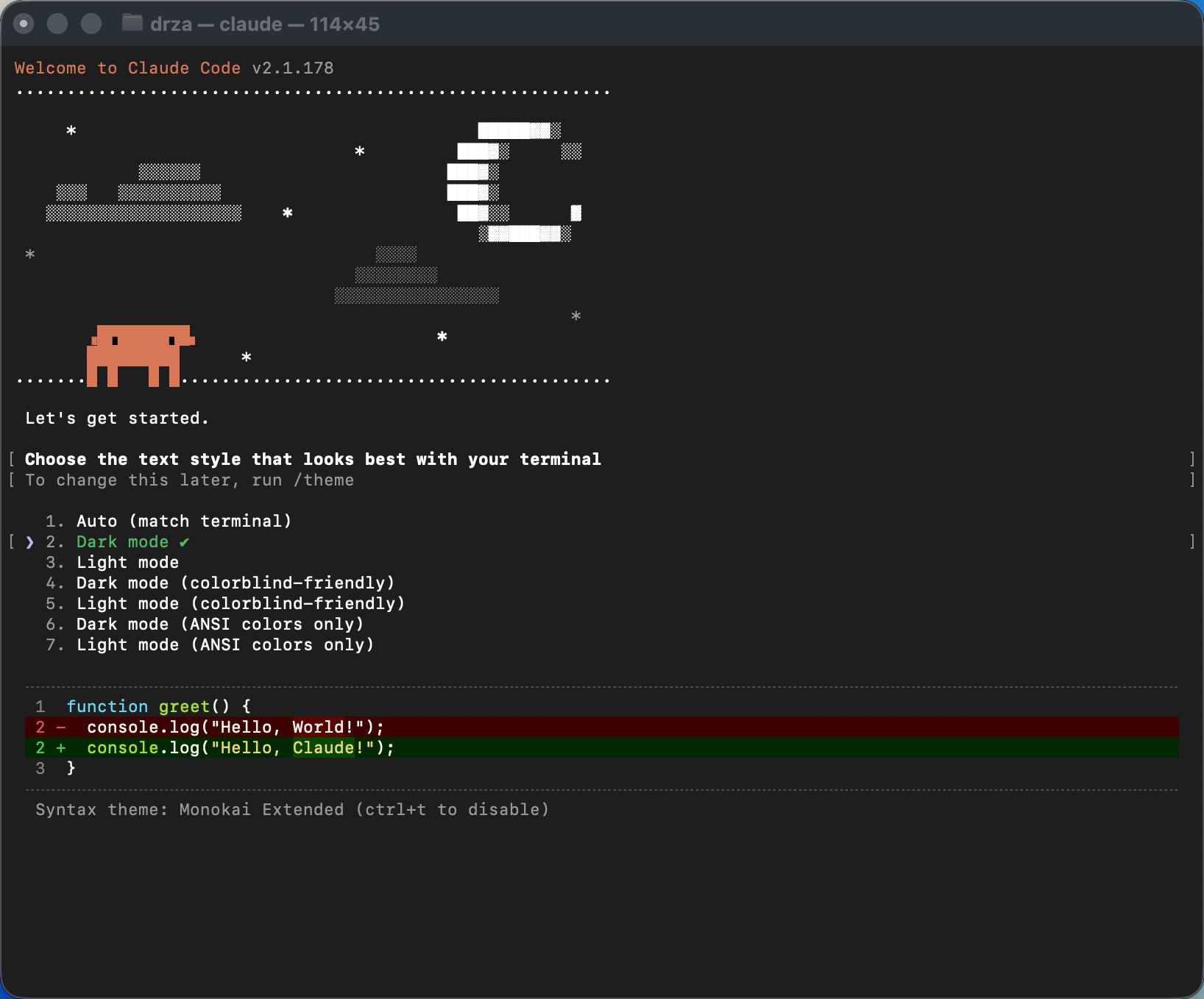Zoom the terminal window with the third title button
Image resolution: width=1204 pixels, height=999 pixels.
point(91,24)
